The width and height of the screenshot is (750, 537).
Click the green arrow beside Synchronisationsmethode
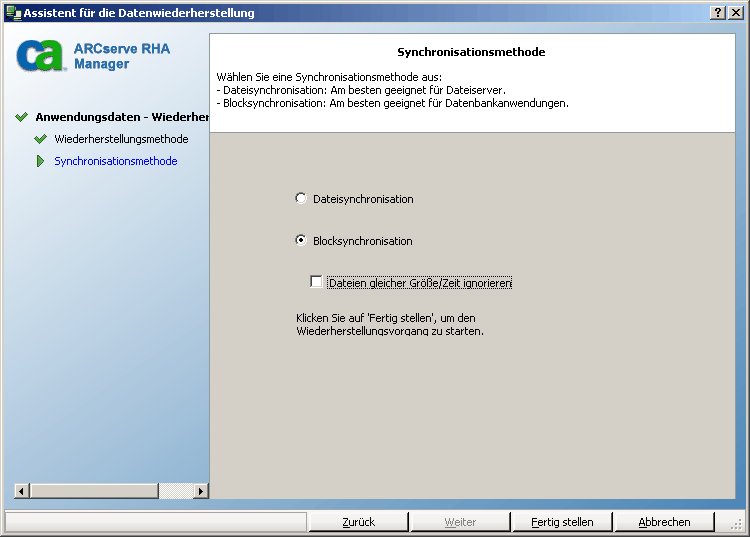pos(40,161)
